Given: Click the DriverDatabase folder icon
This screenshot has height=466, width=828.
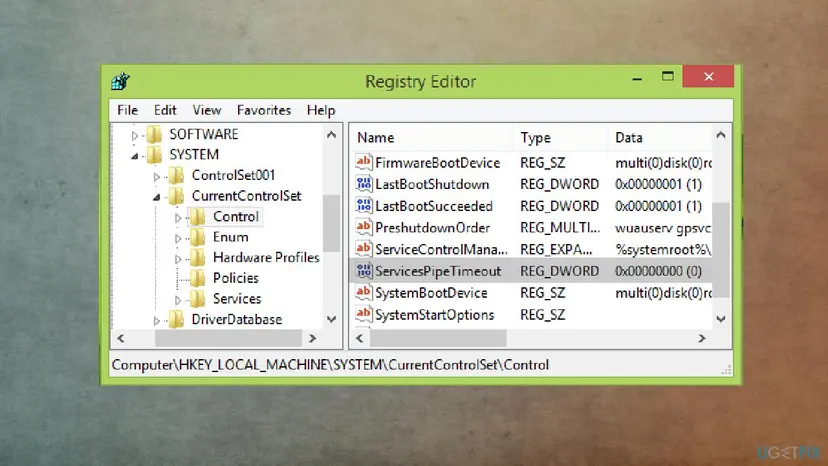Looking at the screenshot, I should pyautogui.click(x=176, y=320).
